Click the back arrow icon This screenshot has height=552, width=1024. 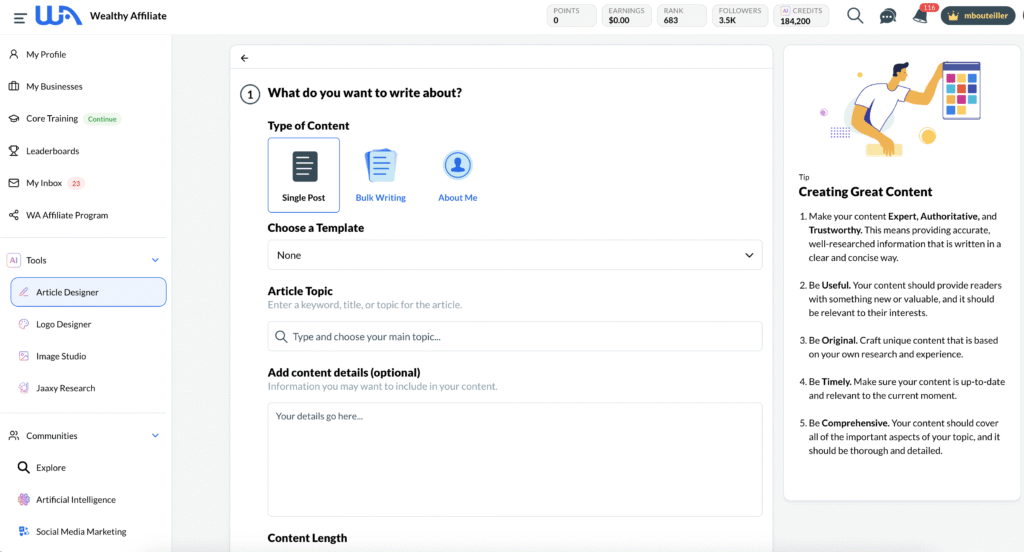click(245, 58)
